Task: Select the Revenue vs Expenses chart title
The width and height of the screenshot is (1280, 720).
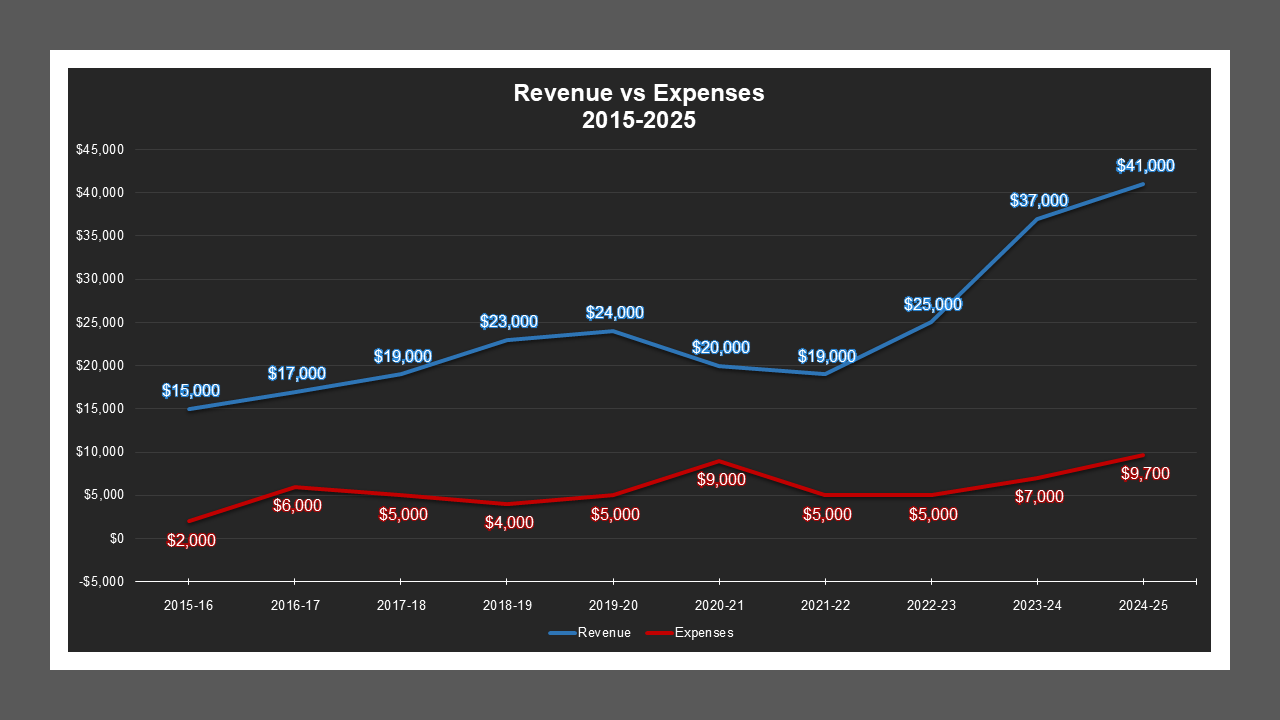Action: tap(638, 106)
